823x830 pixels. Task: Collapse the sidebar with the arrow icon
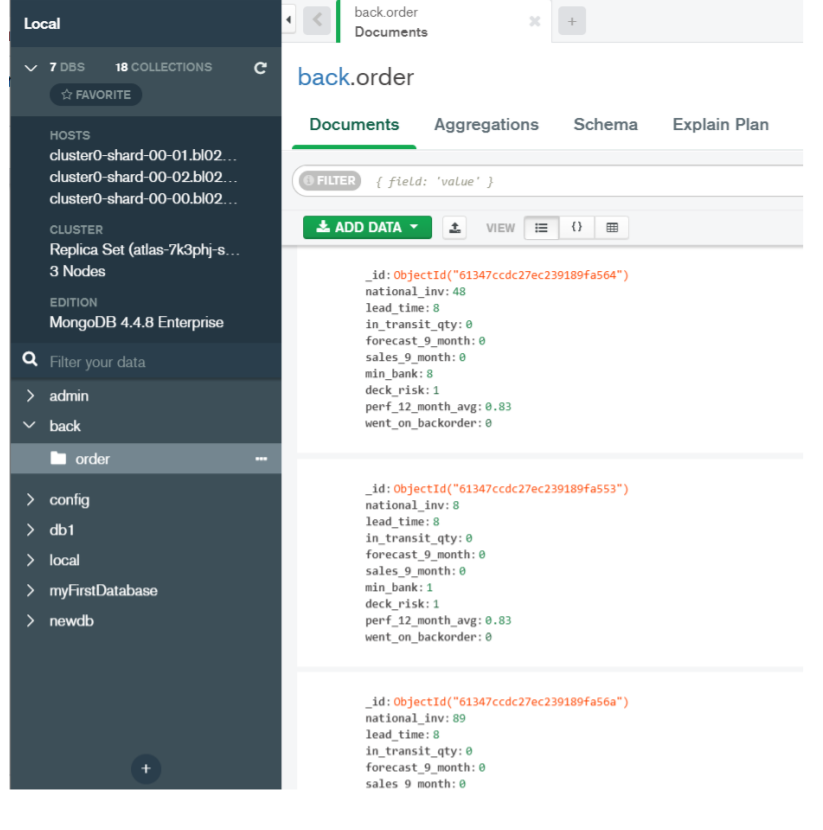[288, 20]
